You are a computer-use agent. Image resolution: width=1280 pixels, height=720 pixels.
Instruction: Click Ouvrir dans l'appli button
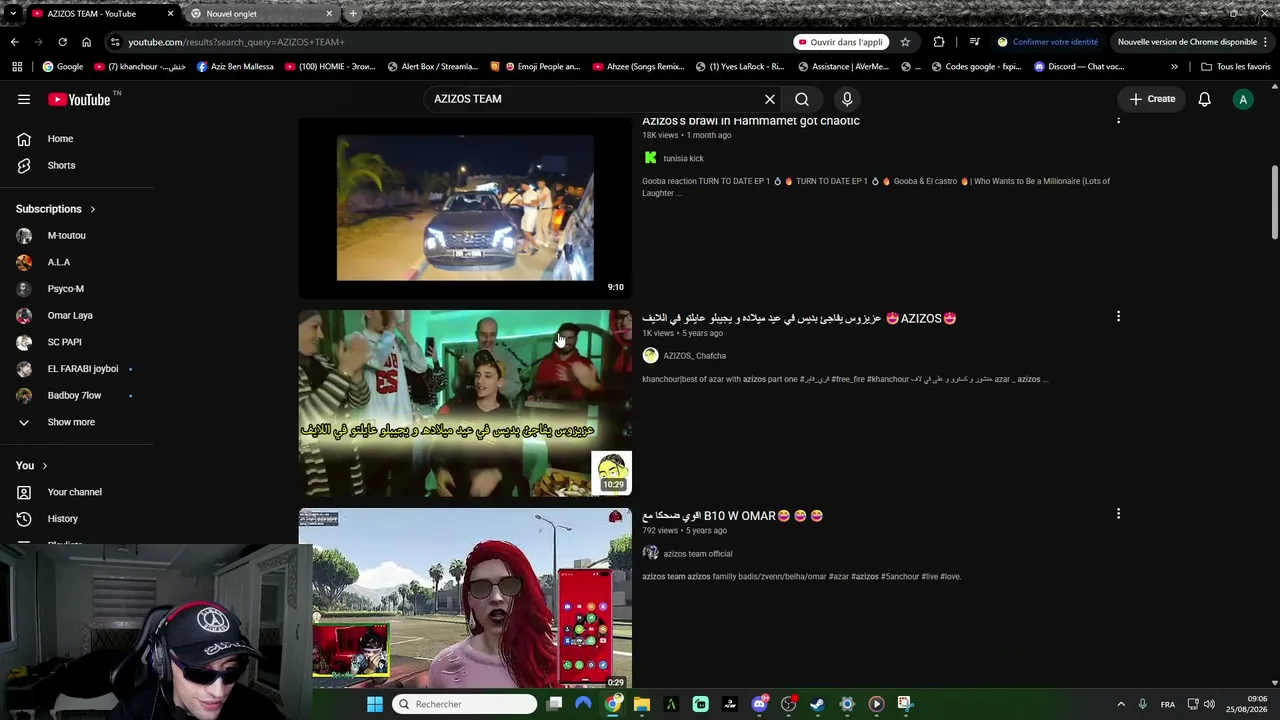pyautogui.click(x=841, y=42)
